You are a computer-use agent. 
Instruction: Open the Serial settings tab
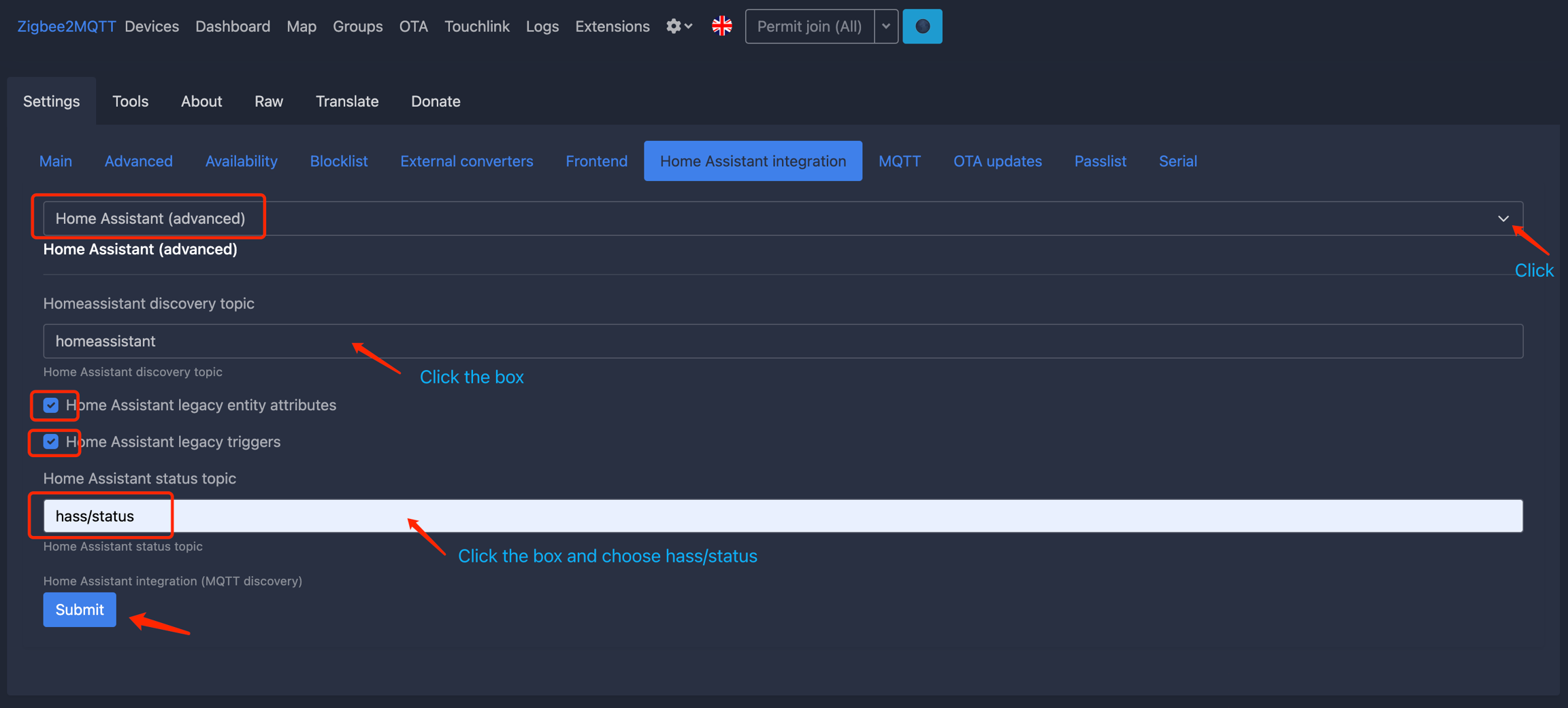coord(1177,161)
